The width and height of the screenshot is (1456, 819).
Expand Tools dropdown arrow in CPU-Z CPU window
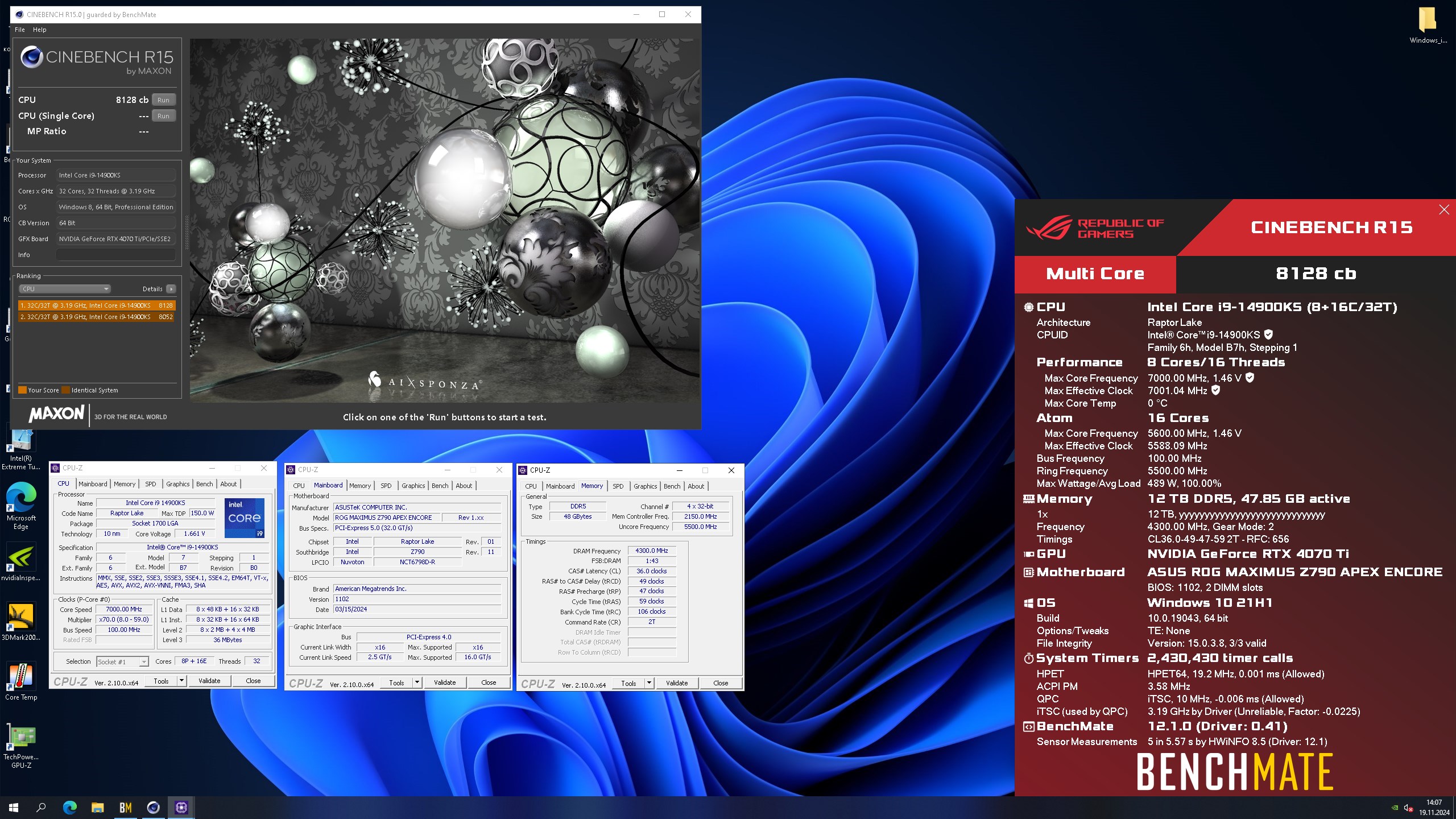(x=182, y=681)
